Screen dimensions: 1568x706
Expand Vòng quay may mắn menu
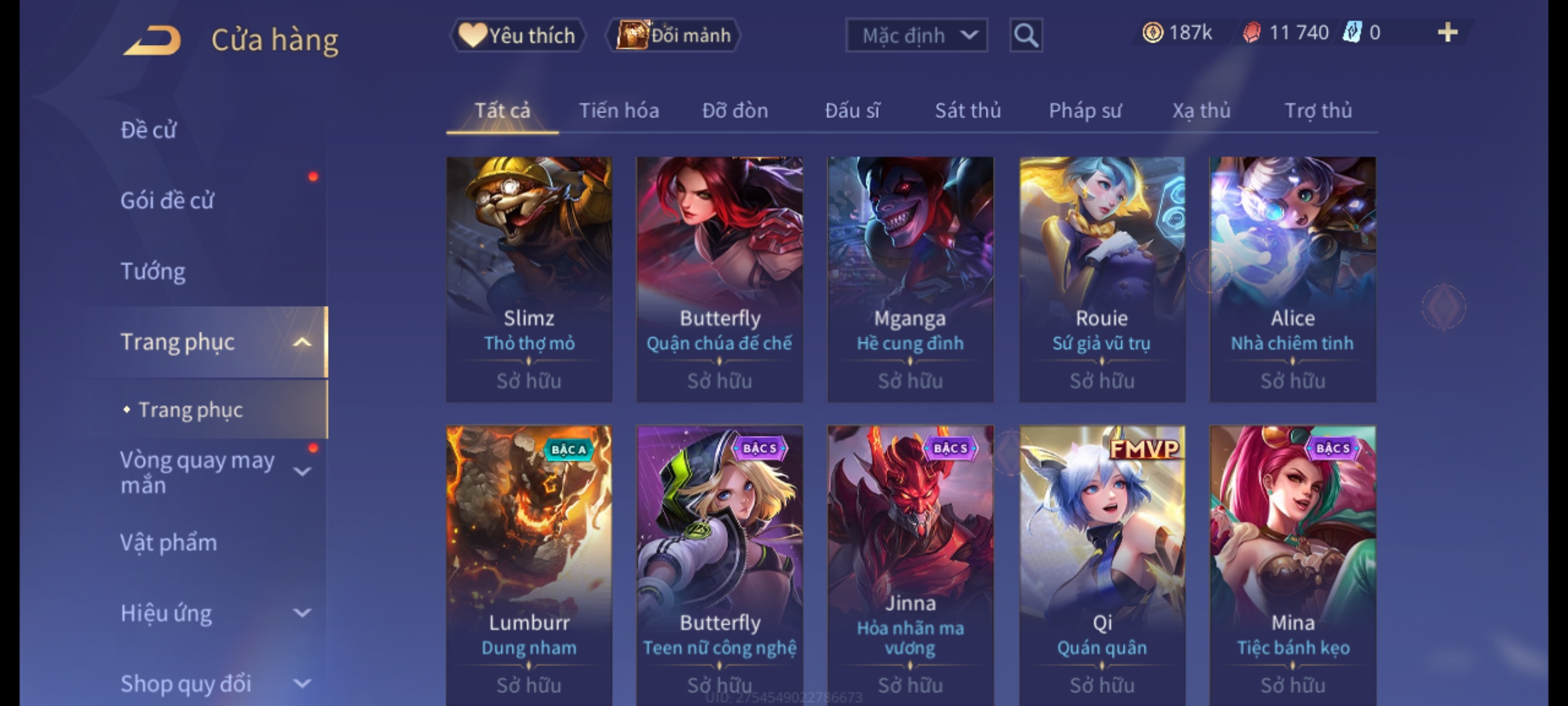[x=302, y=471]
